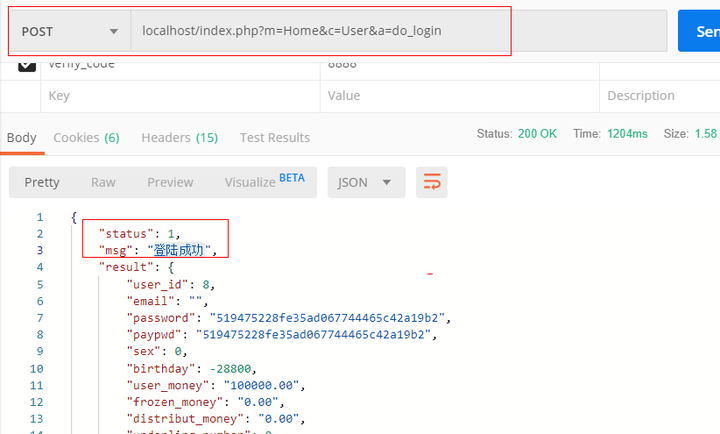Click the "password" hash value
The height and width of the screenshot is (434, 720).
point(327,318)
